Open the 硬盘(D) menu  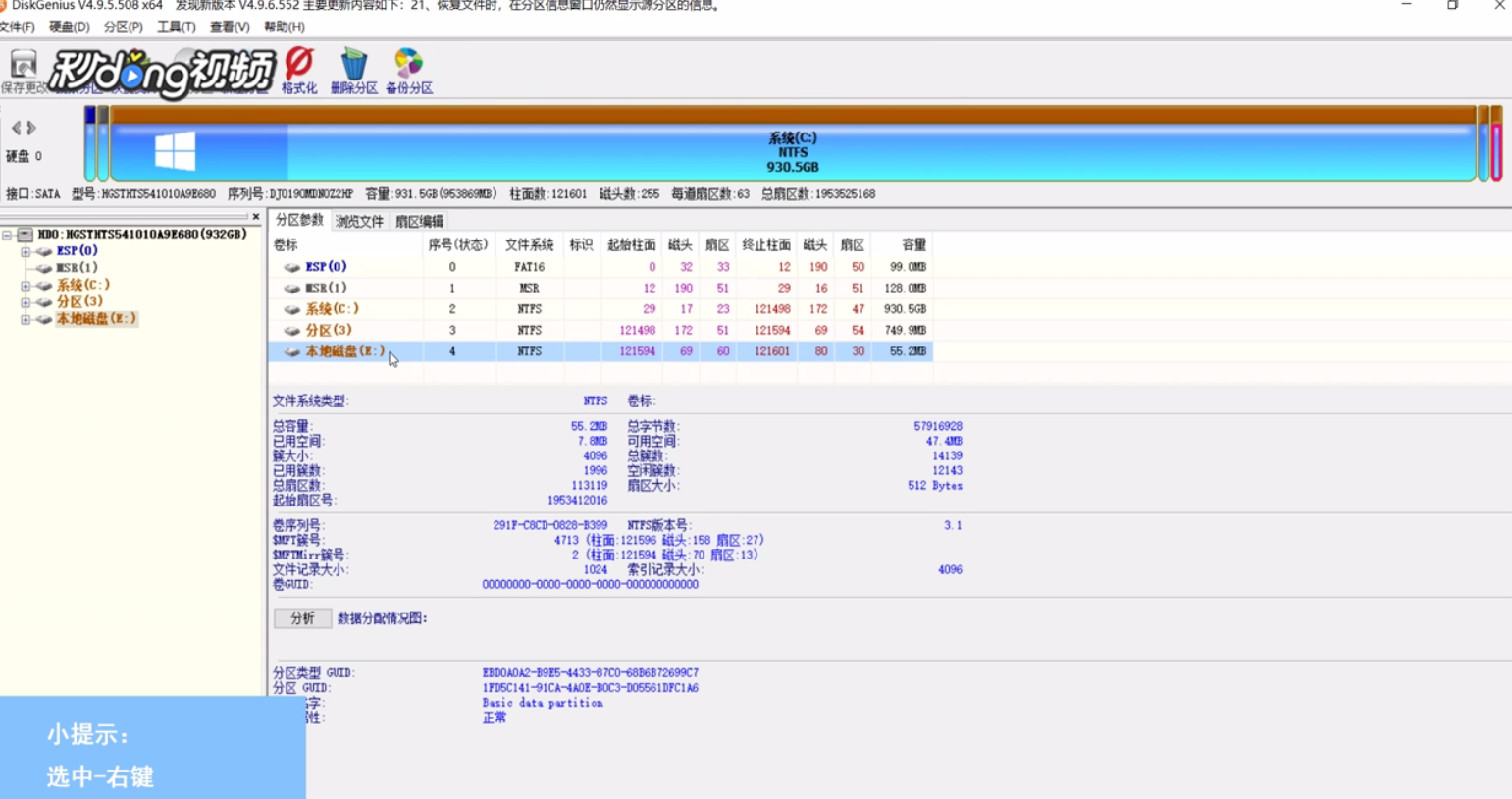[x=69, y=27]
